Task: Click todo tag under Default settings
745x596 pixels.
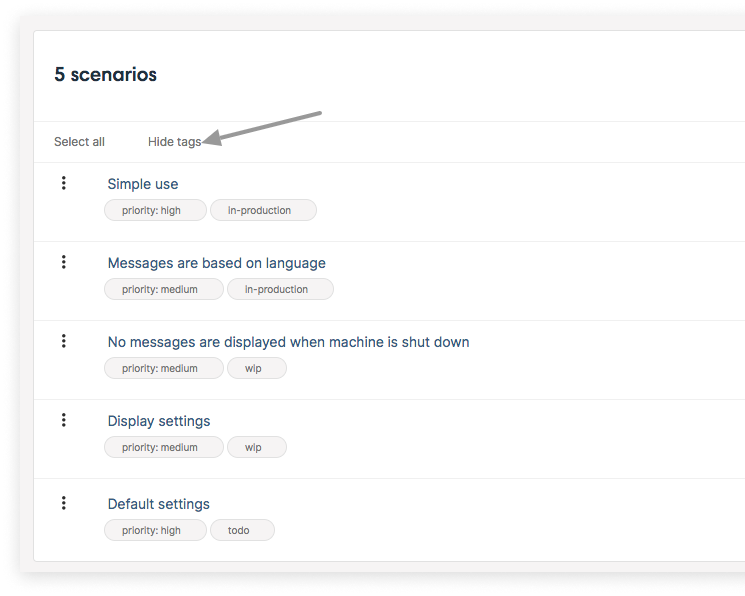Action: pyautogui.click(x=242, y=530)
